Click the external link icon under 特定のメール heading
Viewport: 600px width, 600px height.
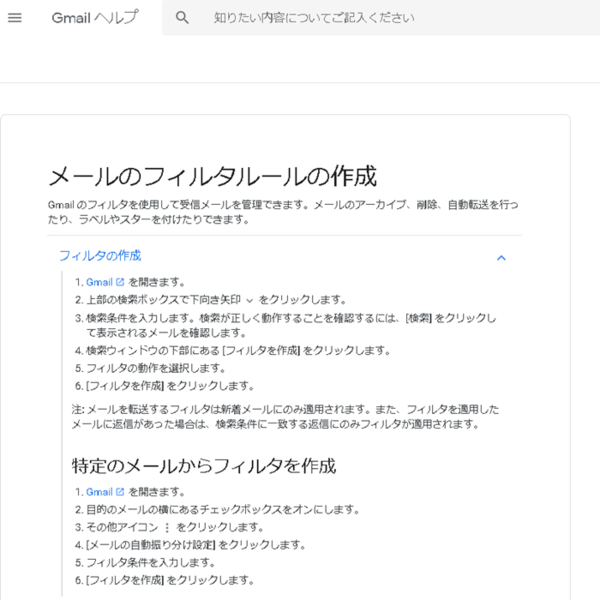pos(120,492)
